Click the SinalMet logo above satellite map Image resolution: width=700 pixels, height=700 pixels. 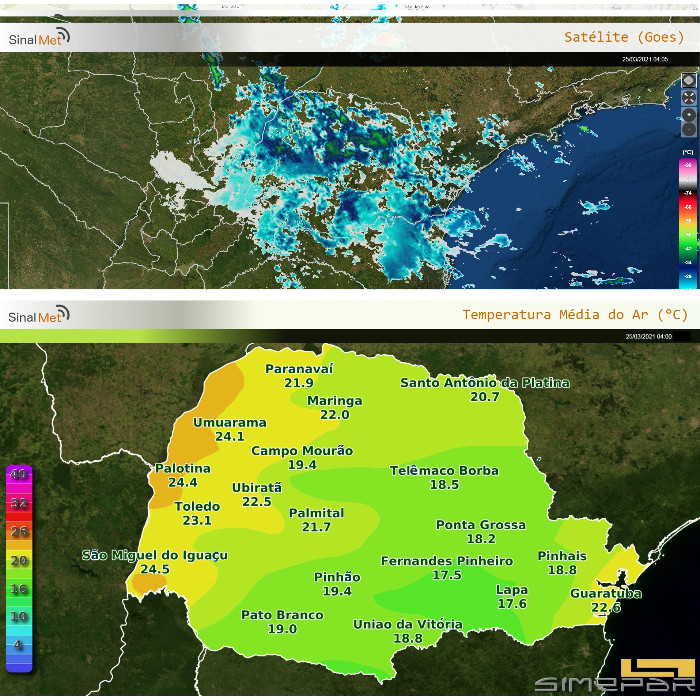point(39,39)
